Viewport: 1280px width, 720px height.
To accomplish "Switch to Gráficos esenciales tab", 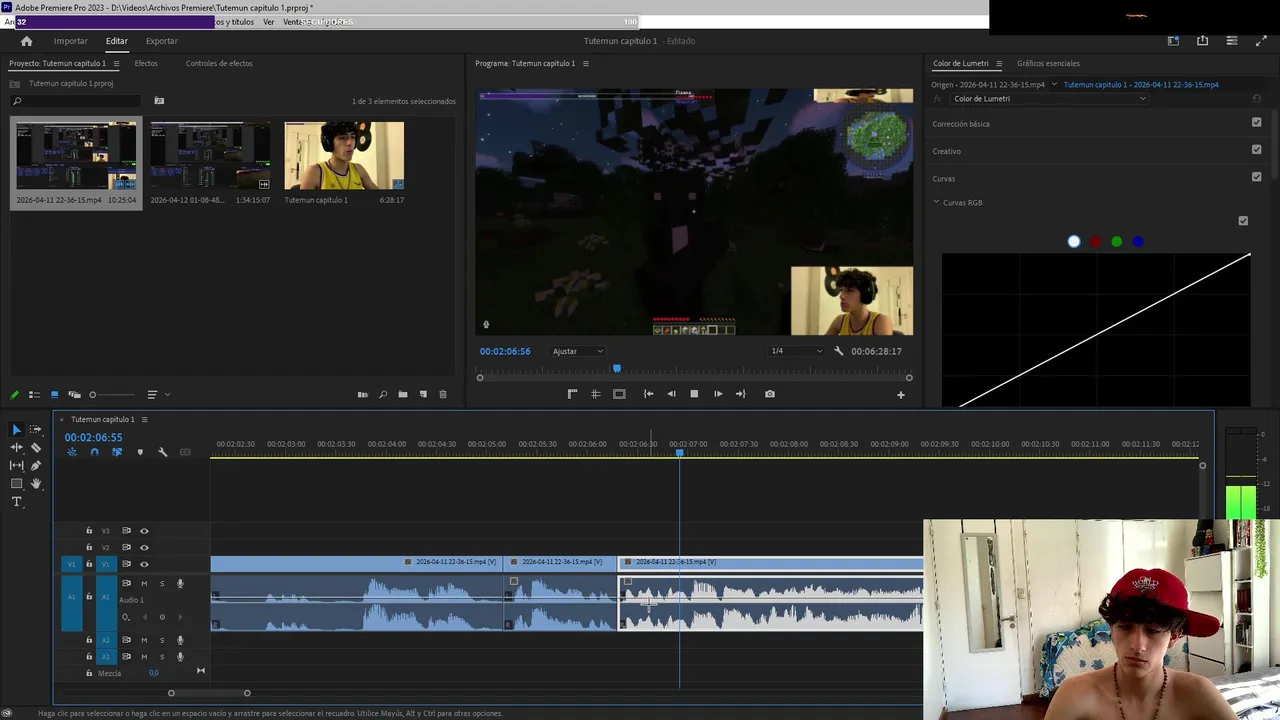I will [1048, 63].
